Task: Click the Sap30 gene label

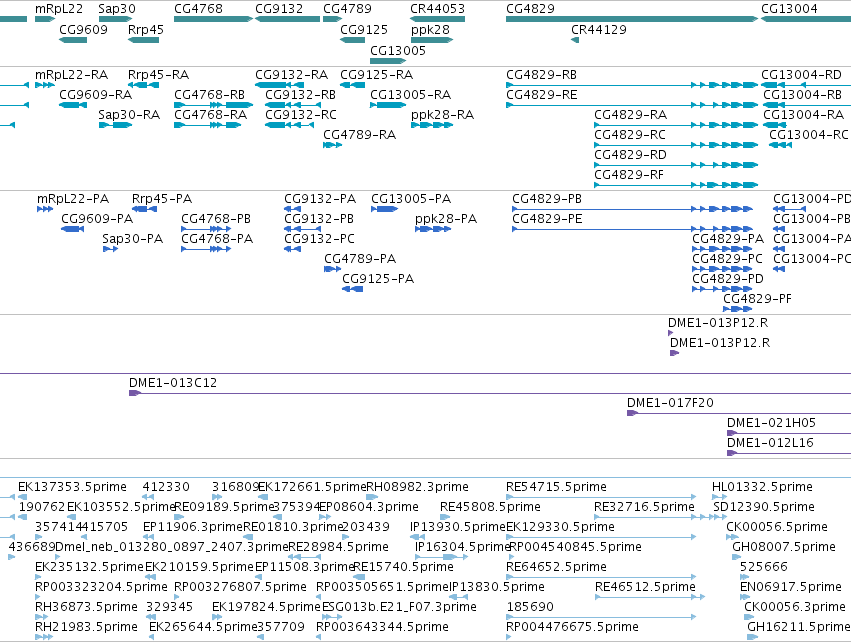Action: pyautogui.click(x=117, y=9)
